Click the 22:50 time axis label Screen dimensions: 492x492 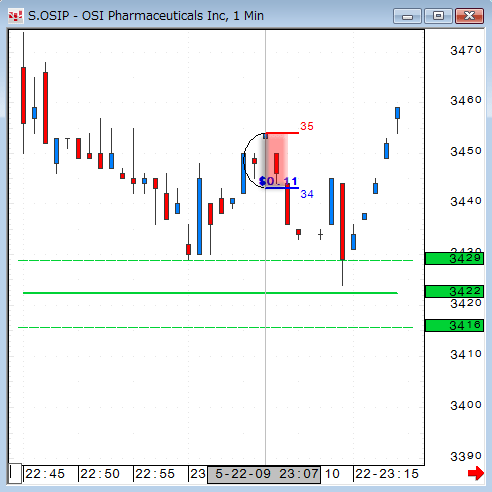(x=100, y=474)
